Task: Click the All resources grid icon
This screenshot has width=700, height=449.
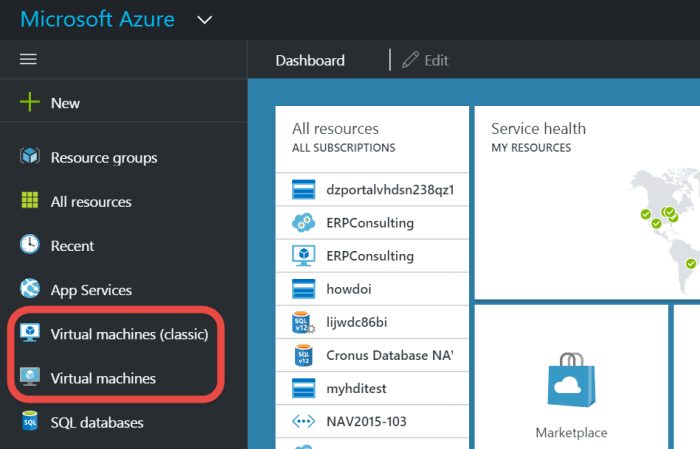Action: [30, 200]
